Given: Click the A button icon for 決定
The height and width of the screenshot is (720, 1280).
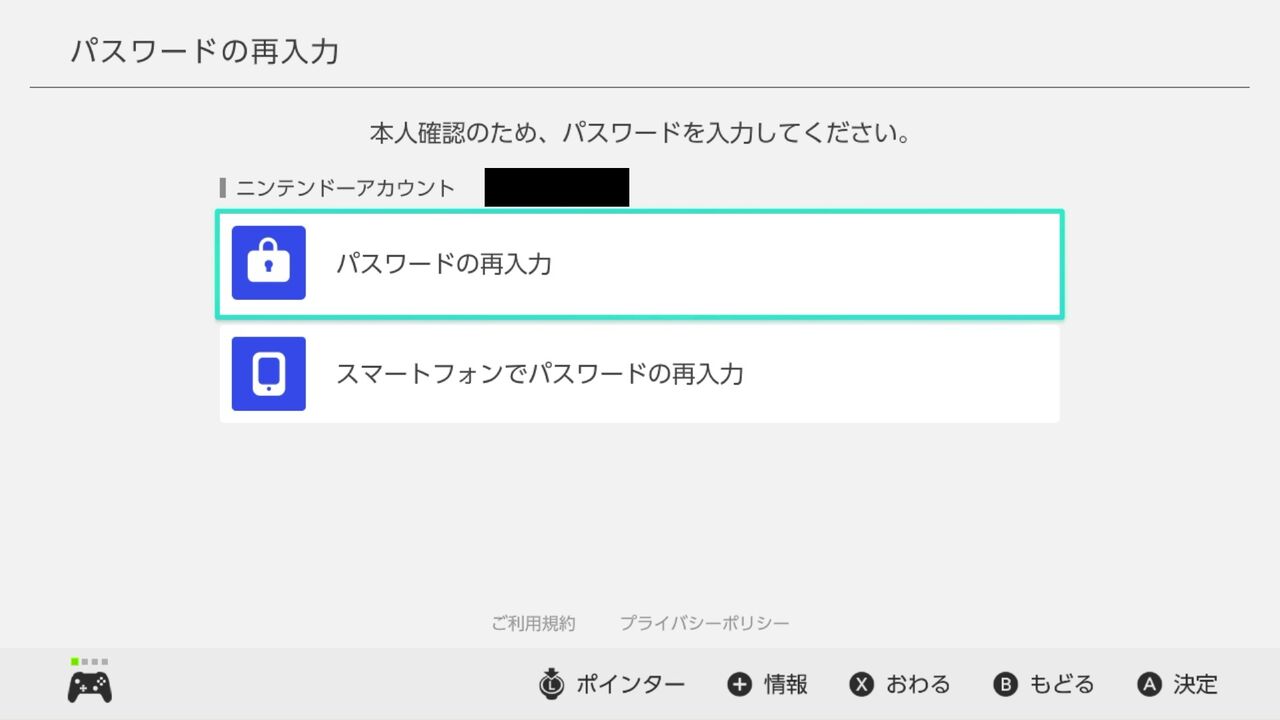Looking at the screenshot, I should click(1150, 685).
